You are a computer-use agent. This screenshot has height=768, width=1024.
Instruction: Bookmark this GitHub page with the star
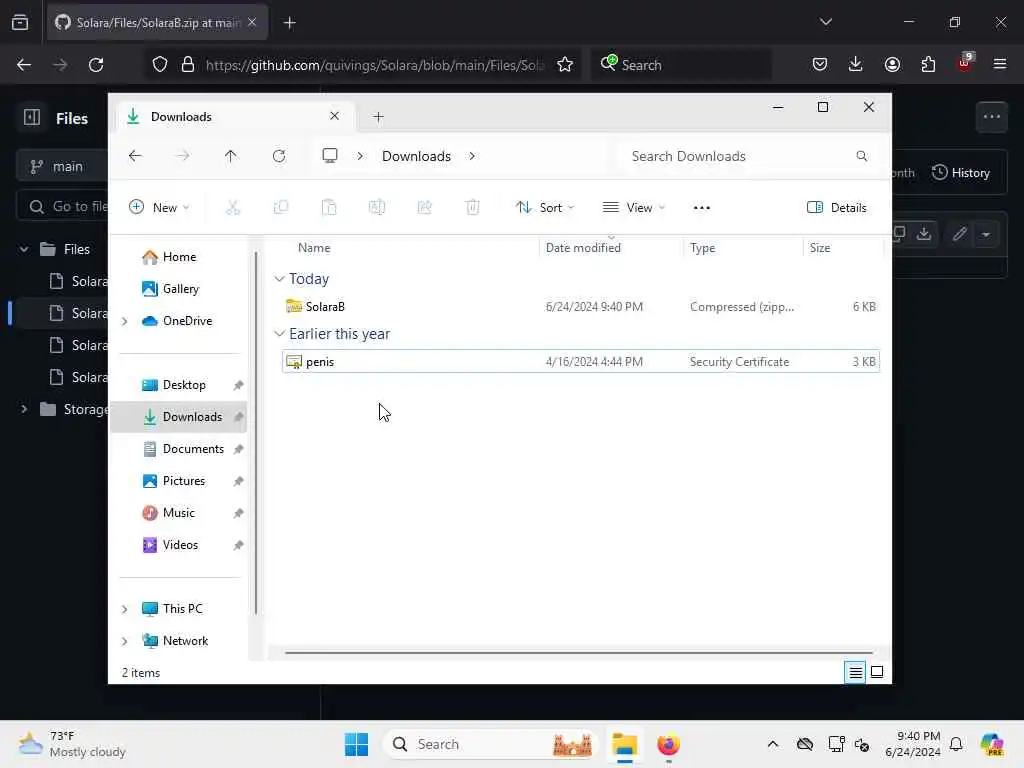565,65
